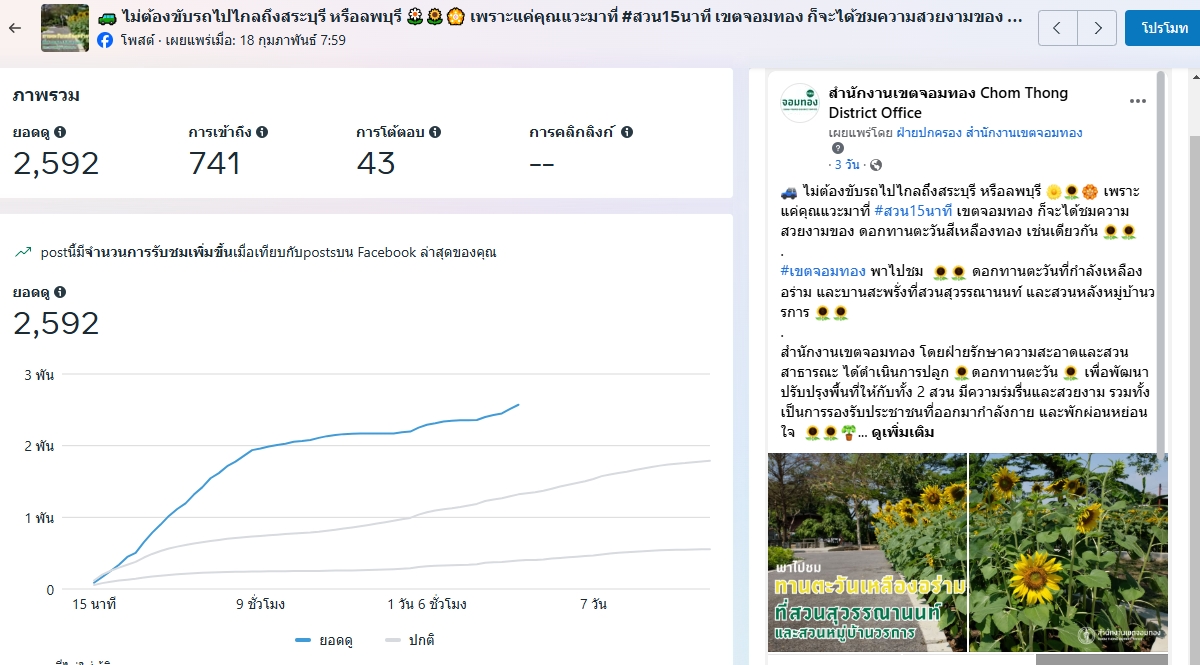Open ฝ่ายปกครอง สำนักงานเขตจอมทอง publisher link

coord(989,133)
